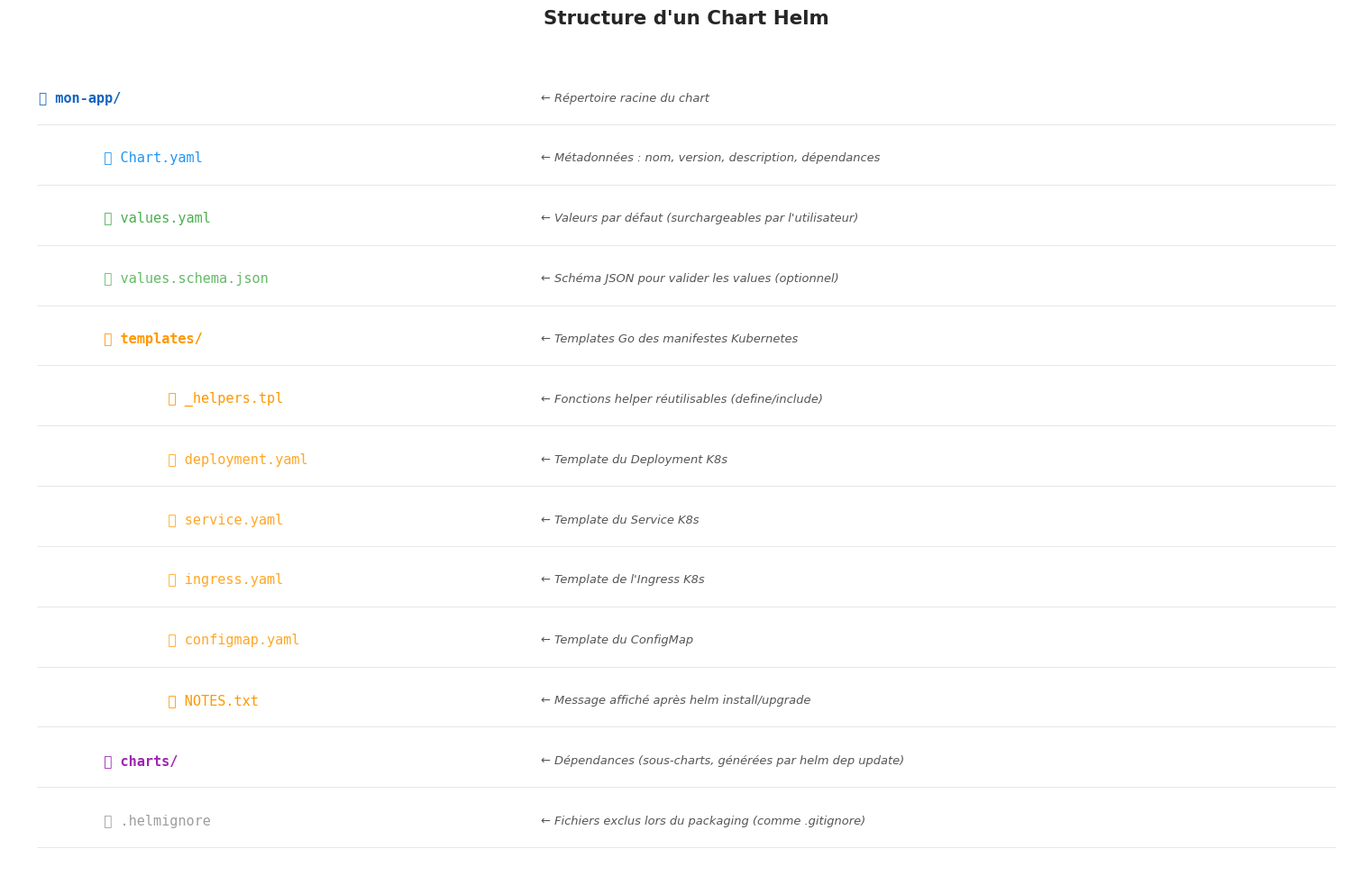
Task: Select the values.schema.json file name
Action: pyautogui.click(x=194, y=279)
